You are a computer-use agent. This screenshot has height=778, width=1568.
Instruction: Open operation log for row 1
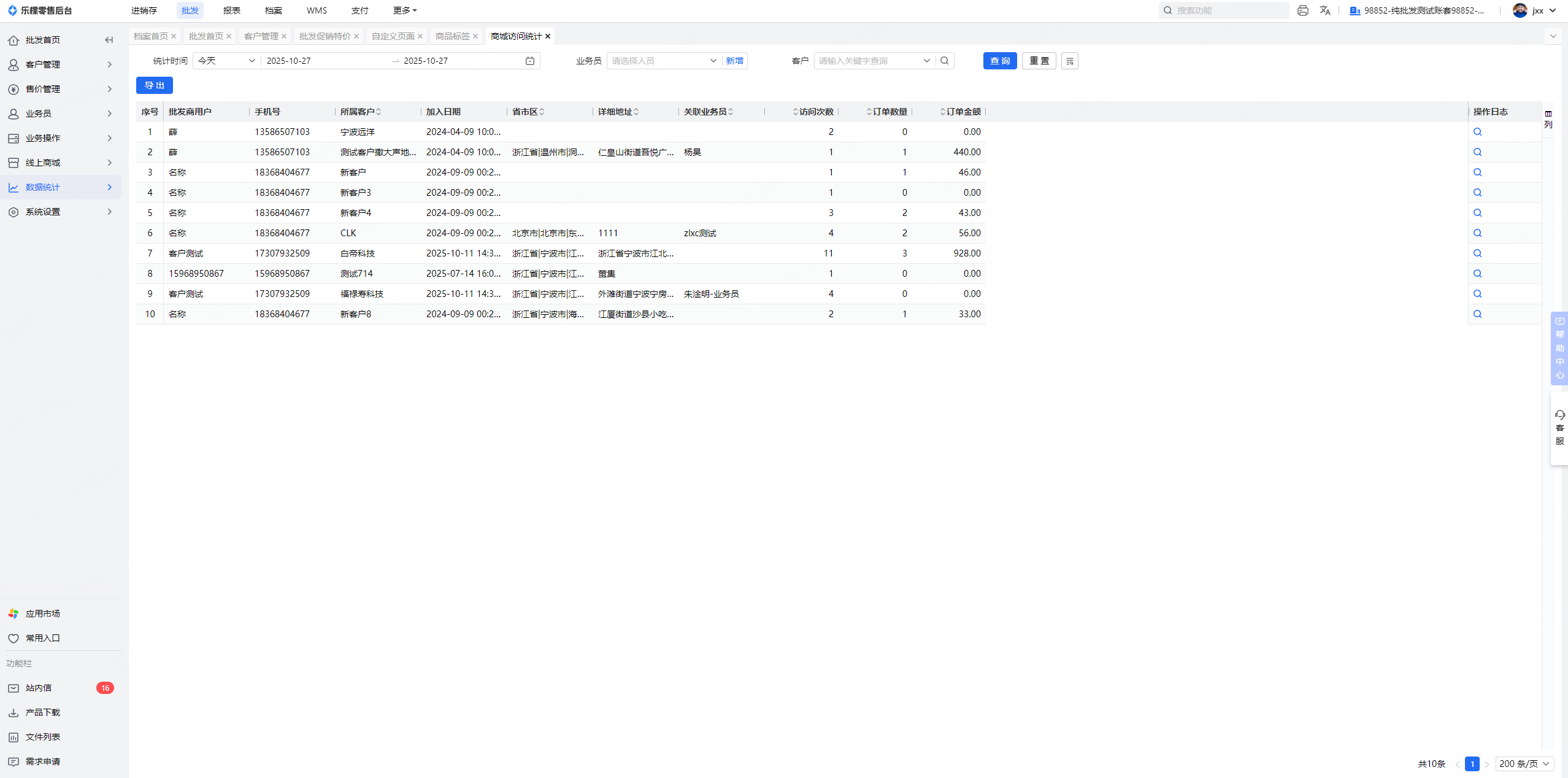(x=1477, y=132)
